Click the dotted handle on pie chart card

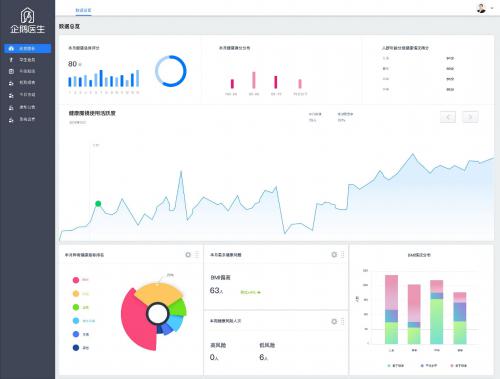click(x=197, y=255)
